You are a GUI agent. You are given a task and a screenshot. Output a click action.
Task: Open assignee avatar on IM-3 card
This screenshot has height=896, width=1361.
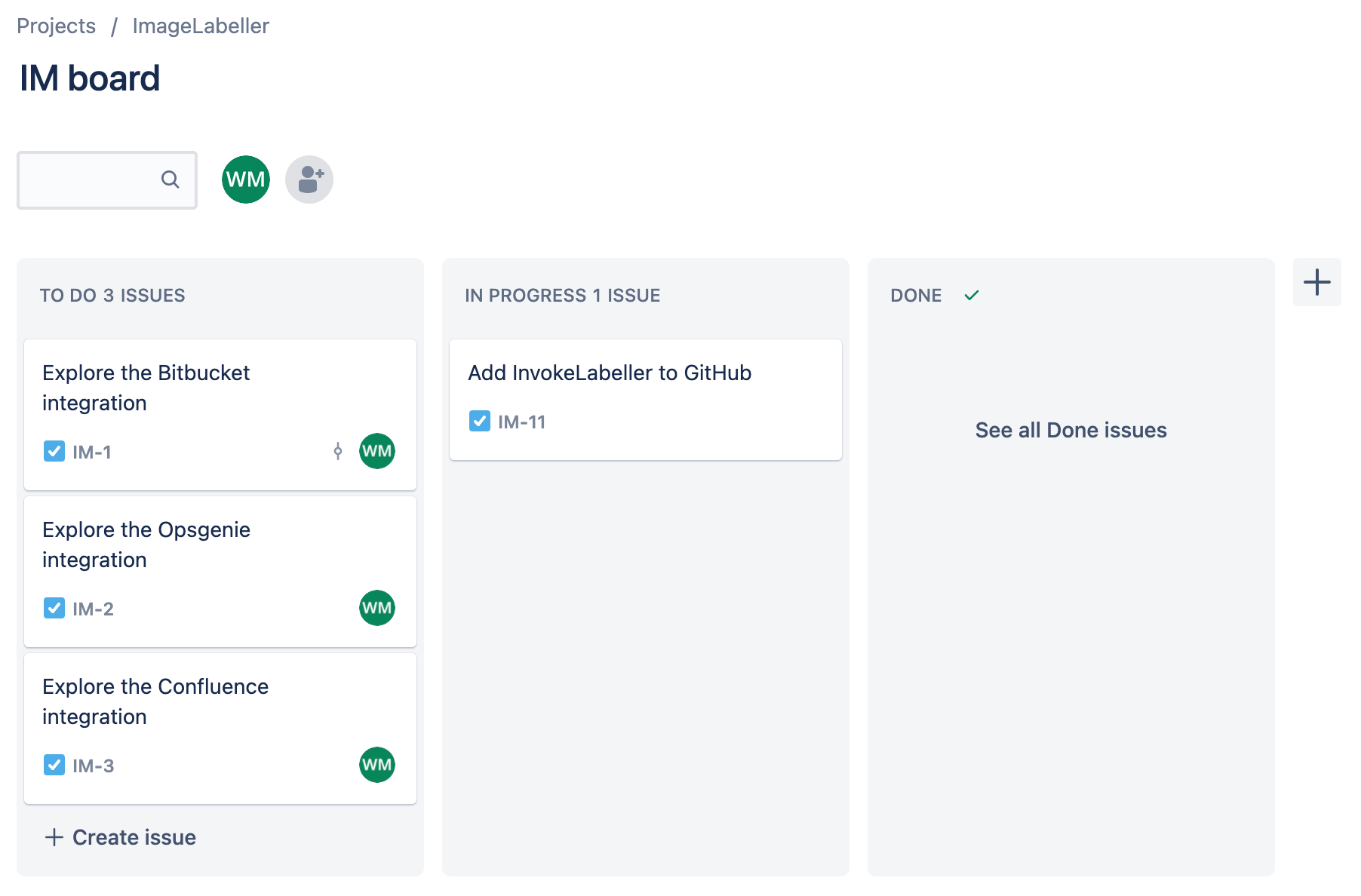point(377,765)
